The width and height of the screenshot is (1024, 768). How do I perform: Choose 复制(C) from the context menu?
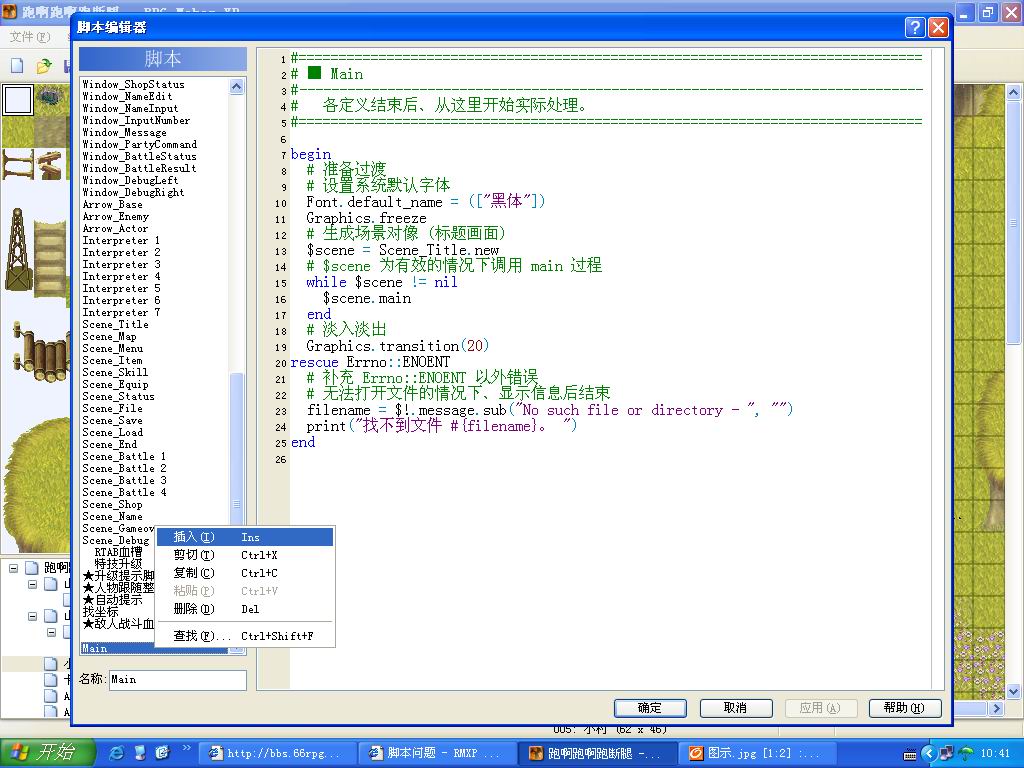245,573
